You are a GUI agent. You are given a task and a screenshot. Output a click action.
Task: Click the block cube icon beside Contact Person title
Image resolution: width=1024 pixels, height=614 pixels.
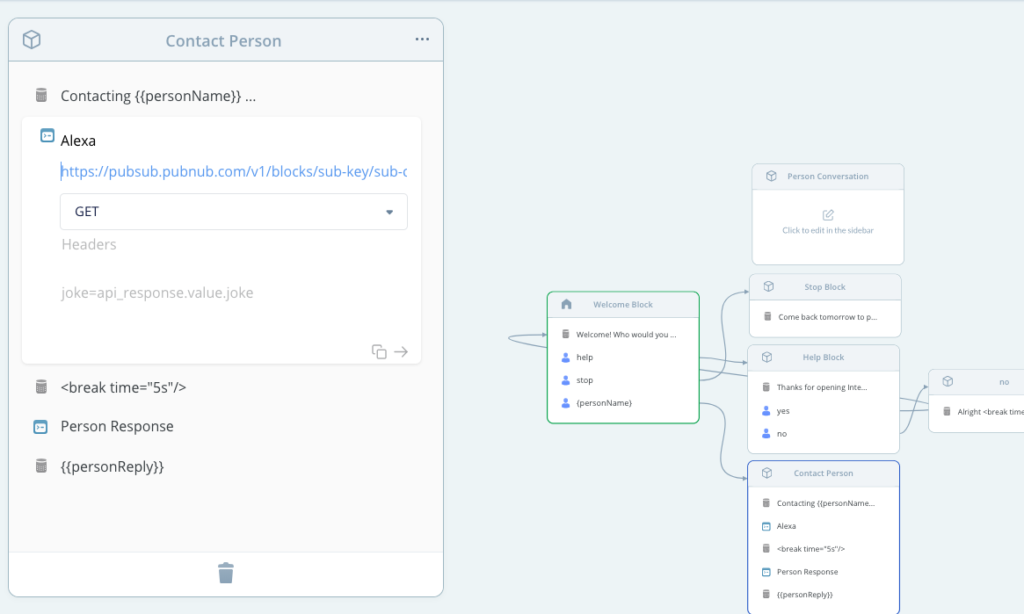coord(31,39)
